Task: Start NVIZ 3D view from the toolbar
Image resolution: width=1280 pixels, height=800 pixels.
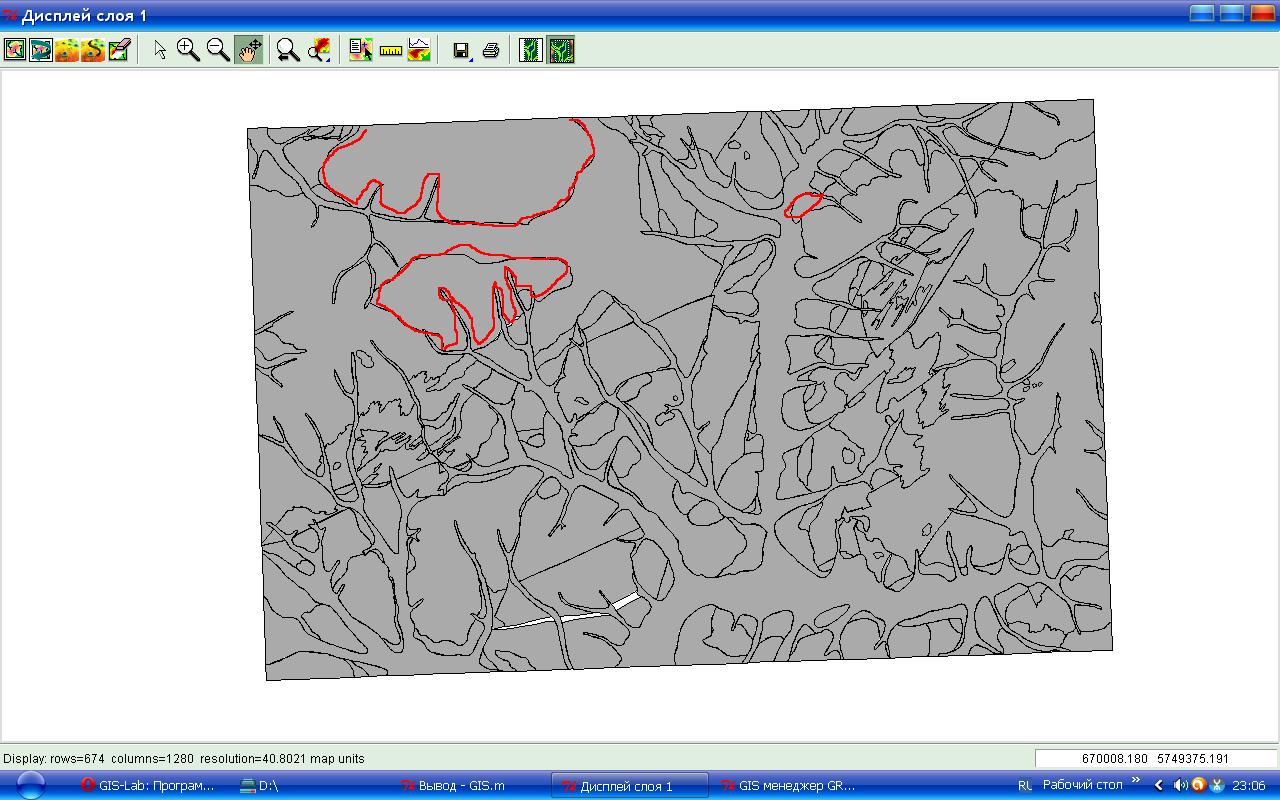Action: coord(67,50)
